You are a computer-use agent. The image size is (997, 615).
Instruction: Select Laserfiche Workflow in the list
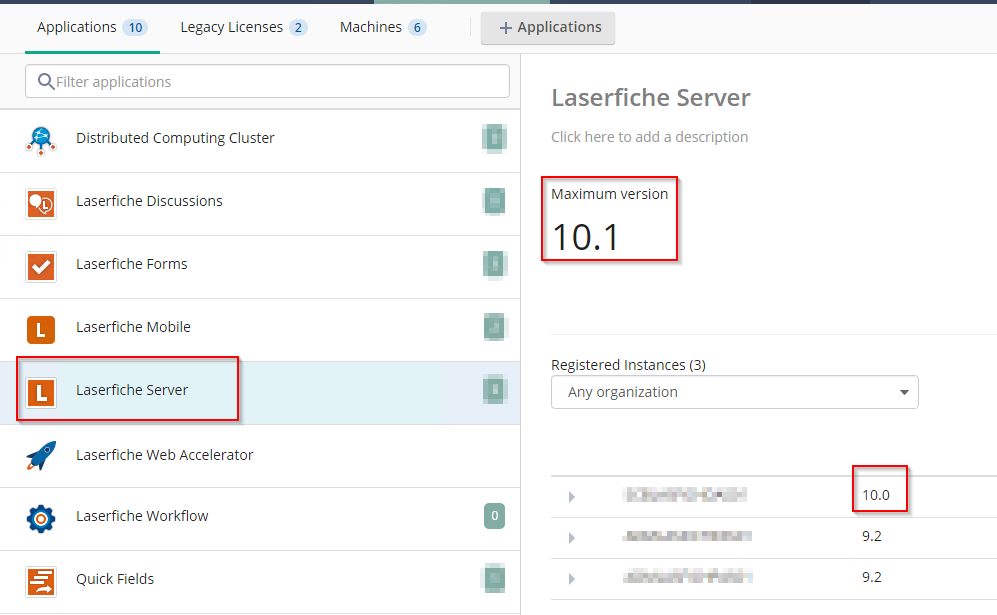[x=260, y=518]
